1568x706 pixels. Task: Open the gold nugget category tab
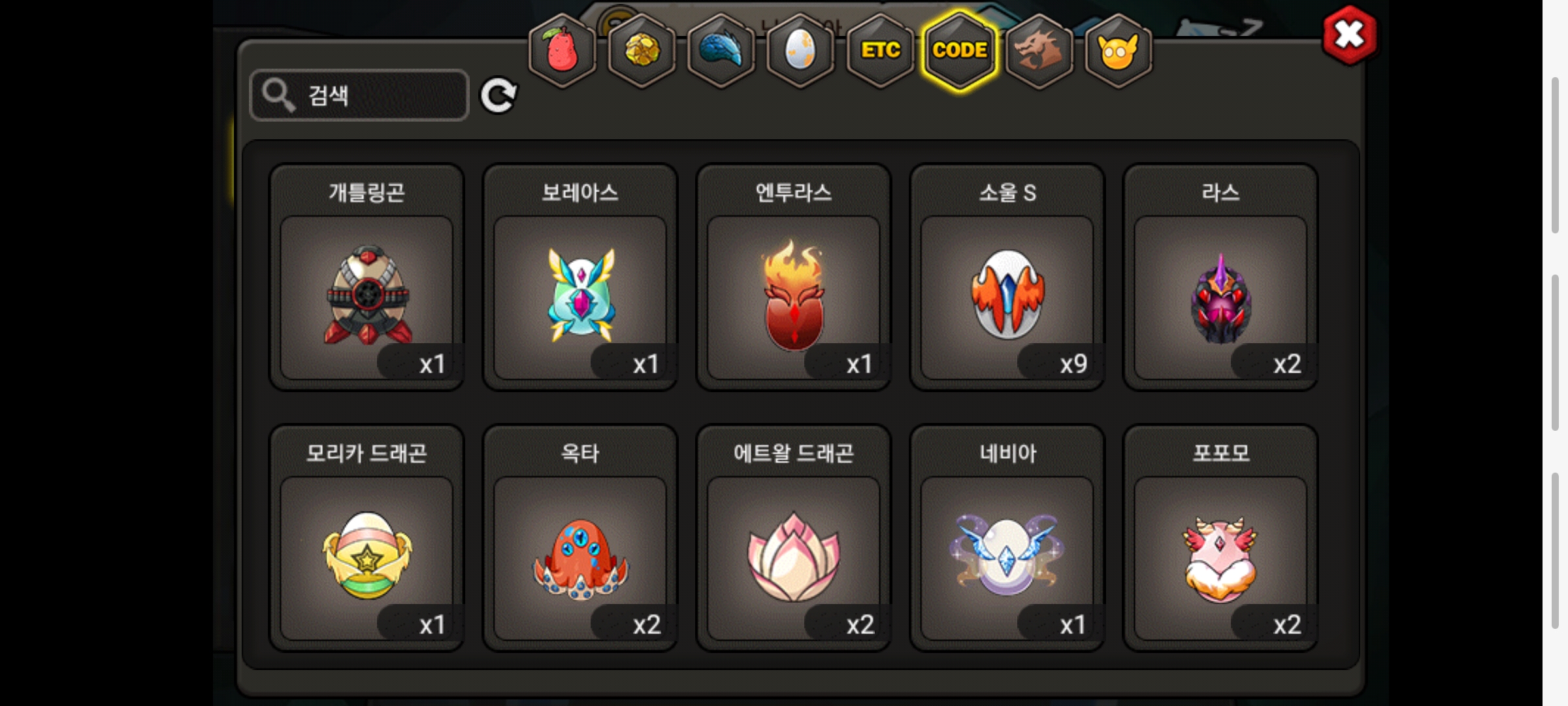coord(642,50)
